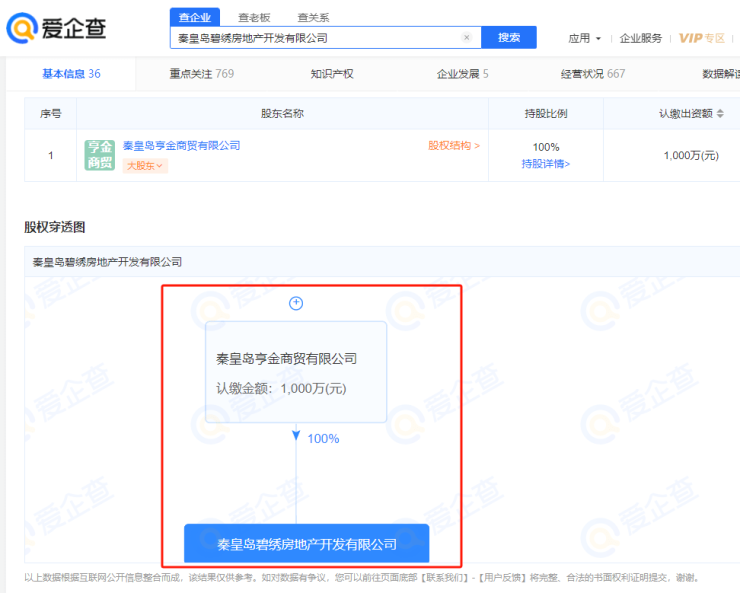Click the 亨金商贸 company avatar

click(x=100, y=155)
